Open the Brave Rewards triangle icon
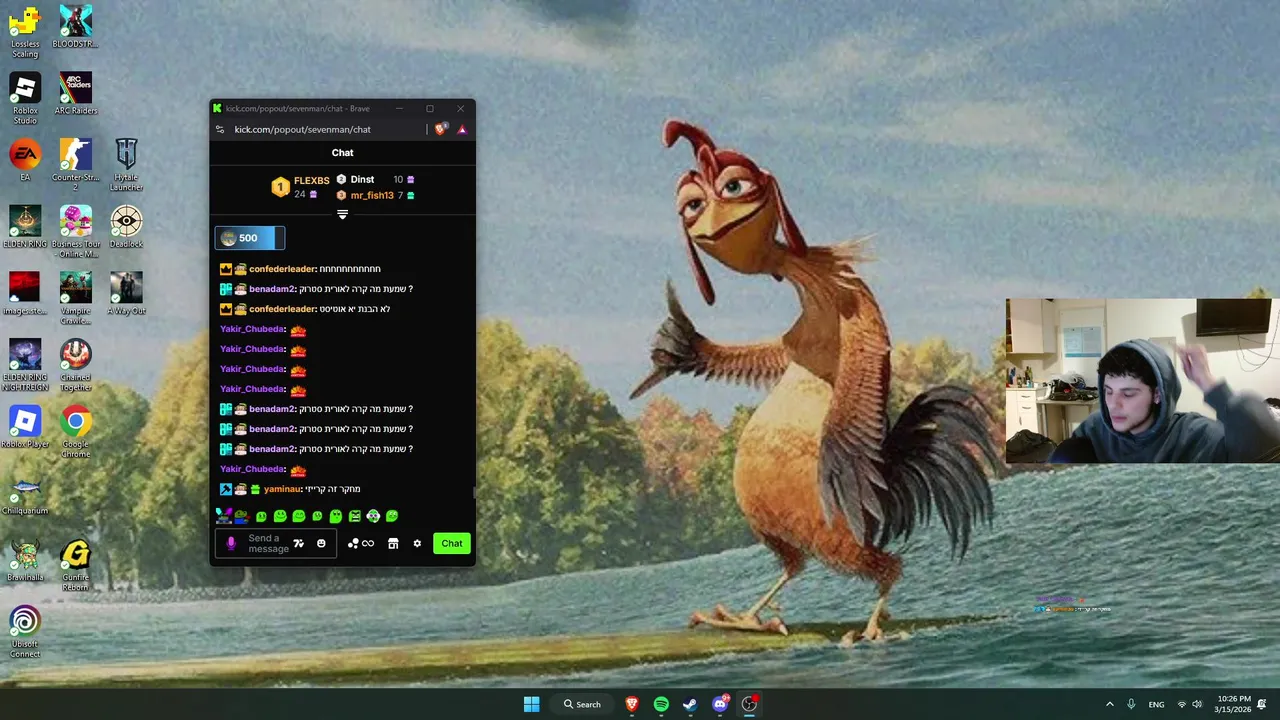This screenshot has width=1280, height=720. (462, 129)
